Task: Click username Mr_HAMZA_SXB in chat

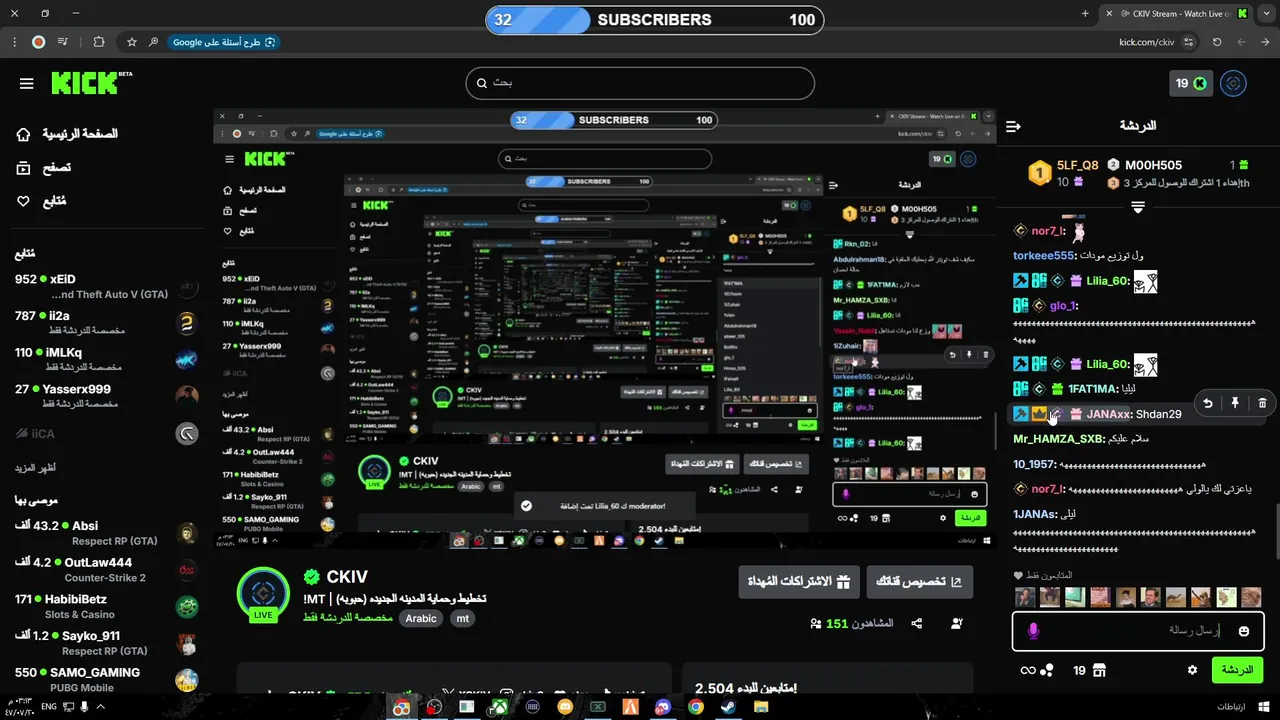Action: (1058, 439)
